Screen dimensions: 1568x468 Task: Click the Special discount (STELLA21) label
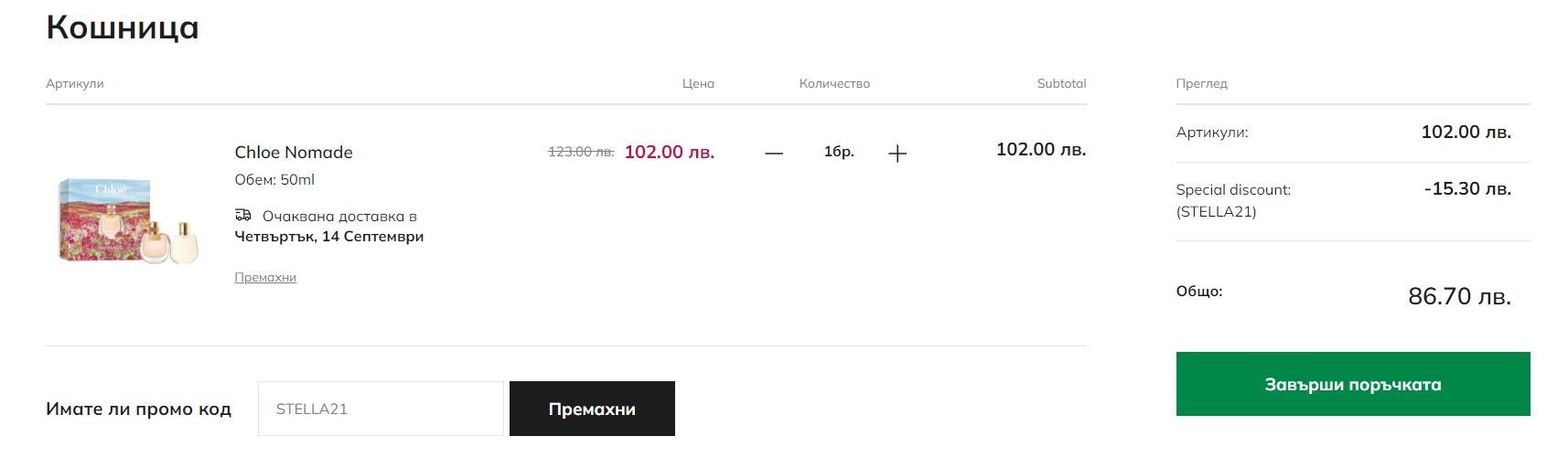(1233, 200)
